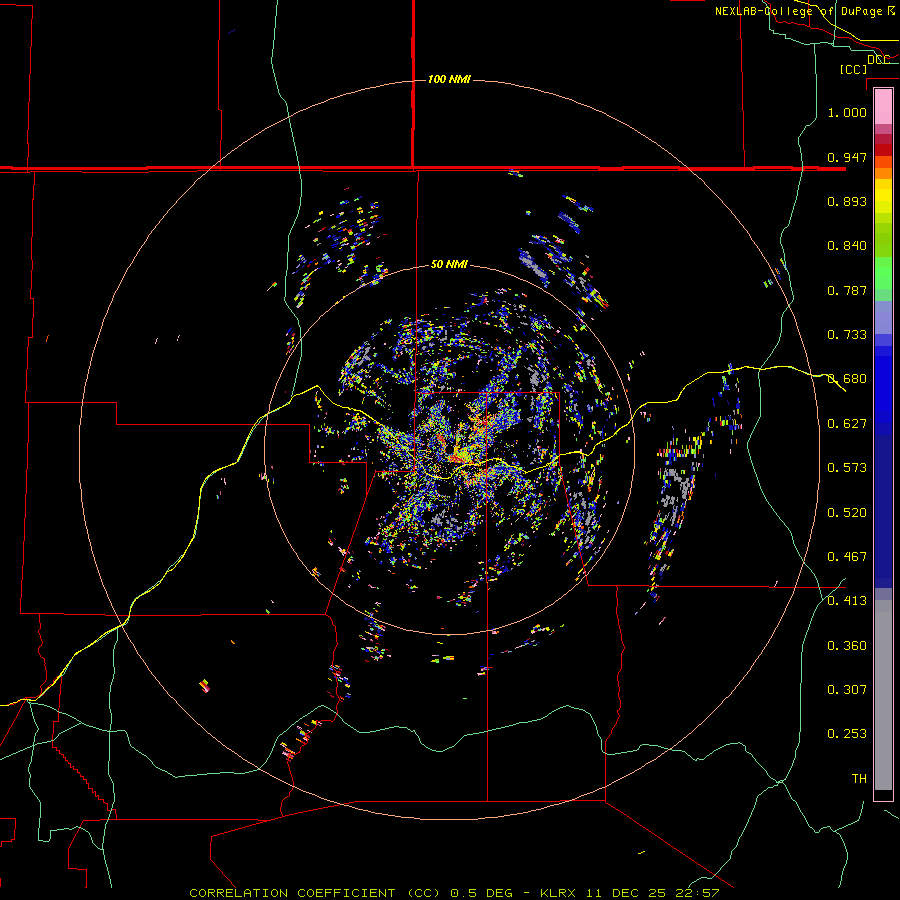Click the 0.947 scale value
Image resolution: width=900 pixels, height=900 pixels.
point(847,157)
